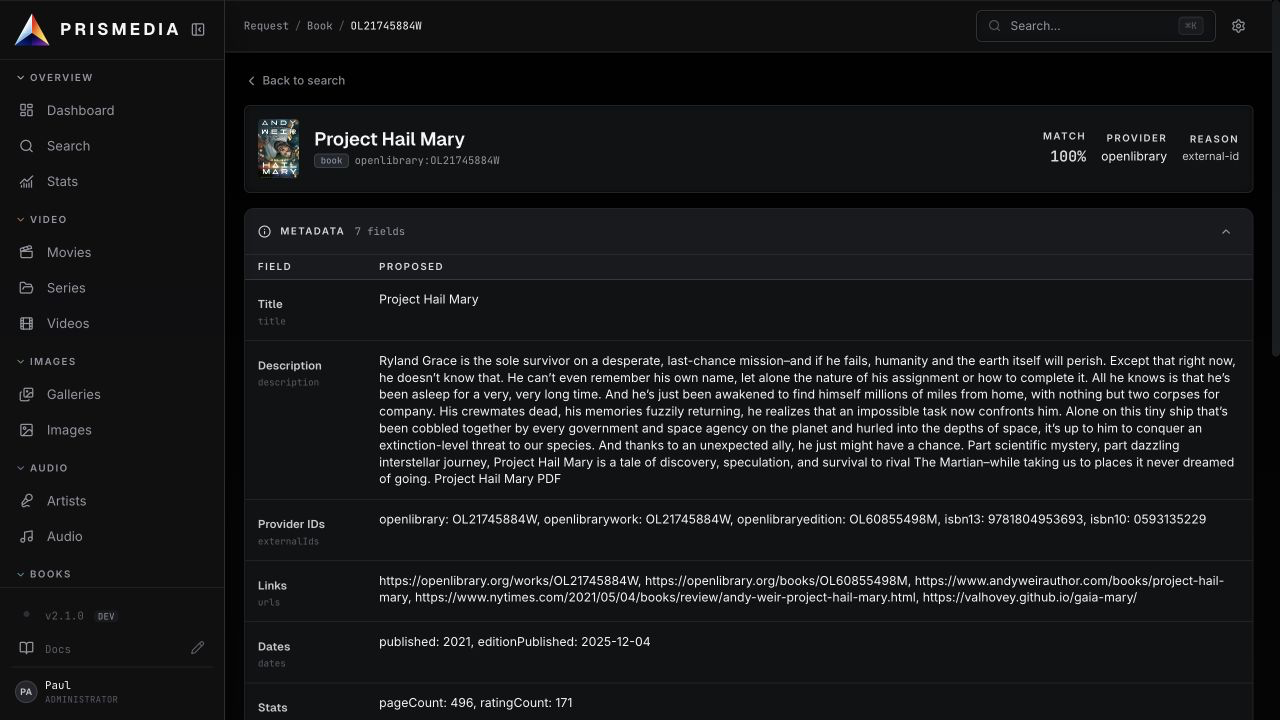Click the Book breadcrumb link
The height and width of the screenshot is (720, 1280).
pos(319,26)
